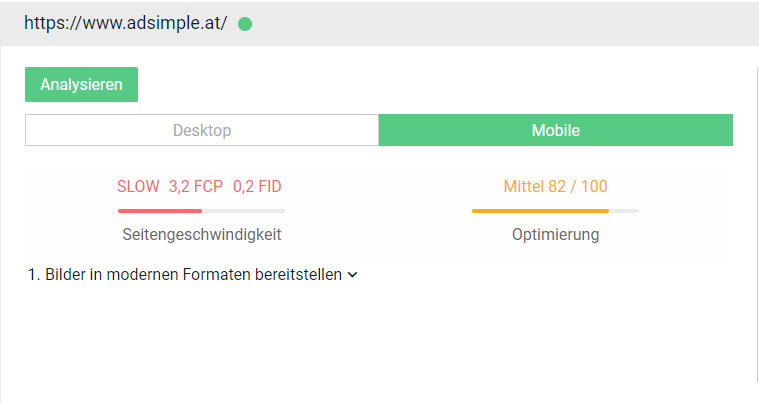Click the red SLOW speed label
Image resolution: width=759 pixels, height=402 pixels.
138,186
